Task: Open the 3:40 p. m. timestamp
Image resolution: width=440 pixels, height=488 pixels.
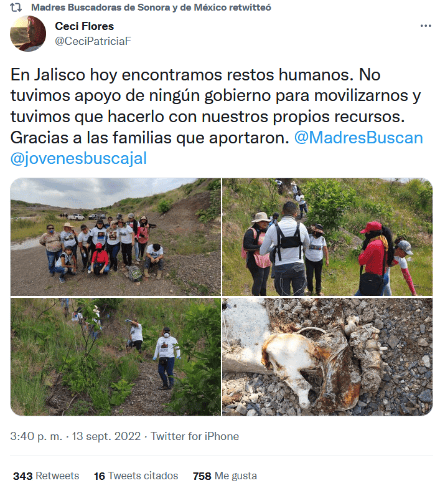Action: pos(36,436)
